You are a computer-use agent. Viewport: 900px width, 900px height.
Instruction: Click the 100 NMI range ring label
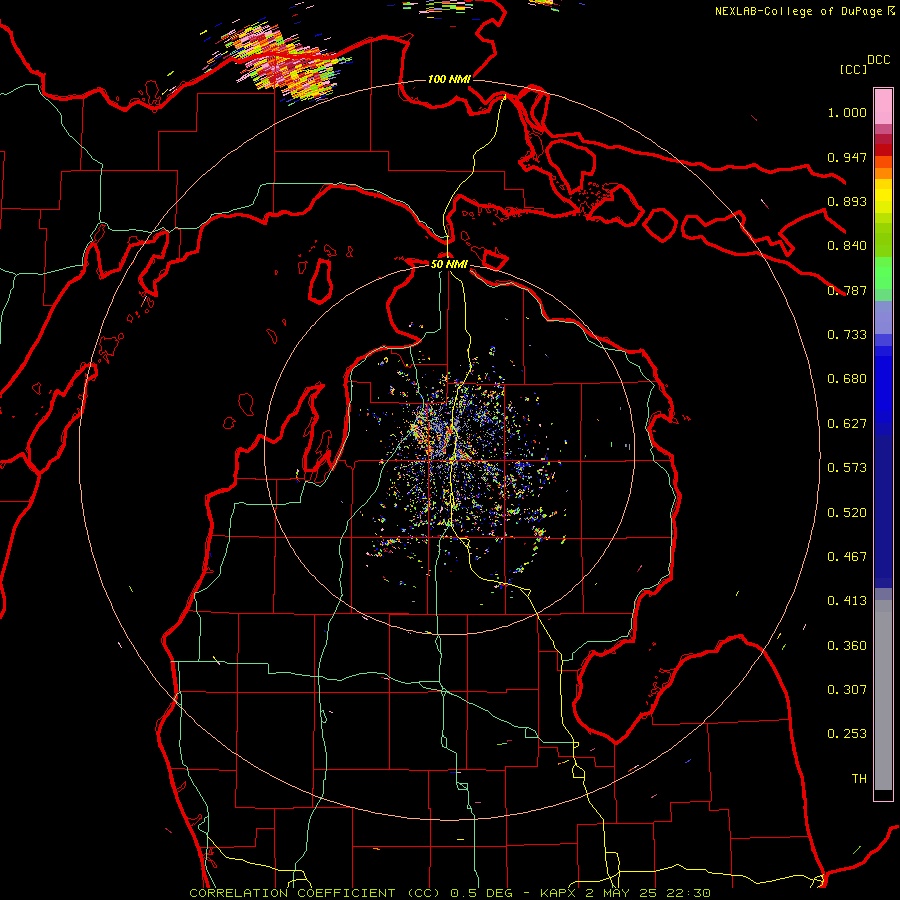(449, 79)
